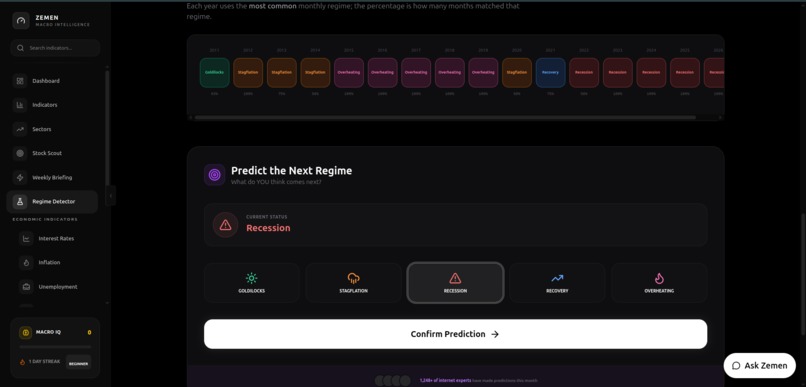This screenshot has height=387, width=806.
Task: Select the 2020 Stagflation regime card
Action: tap(517, 72)
